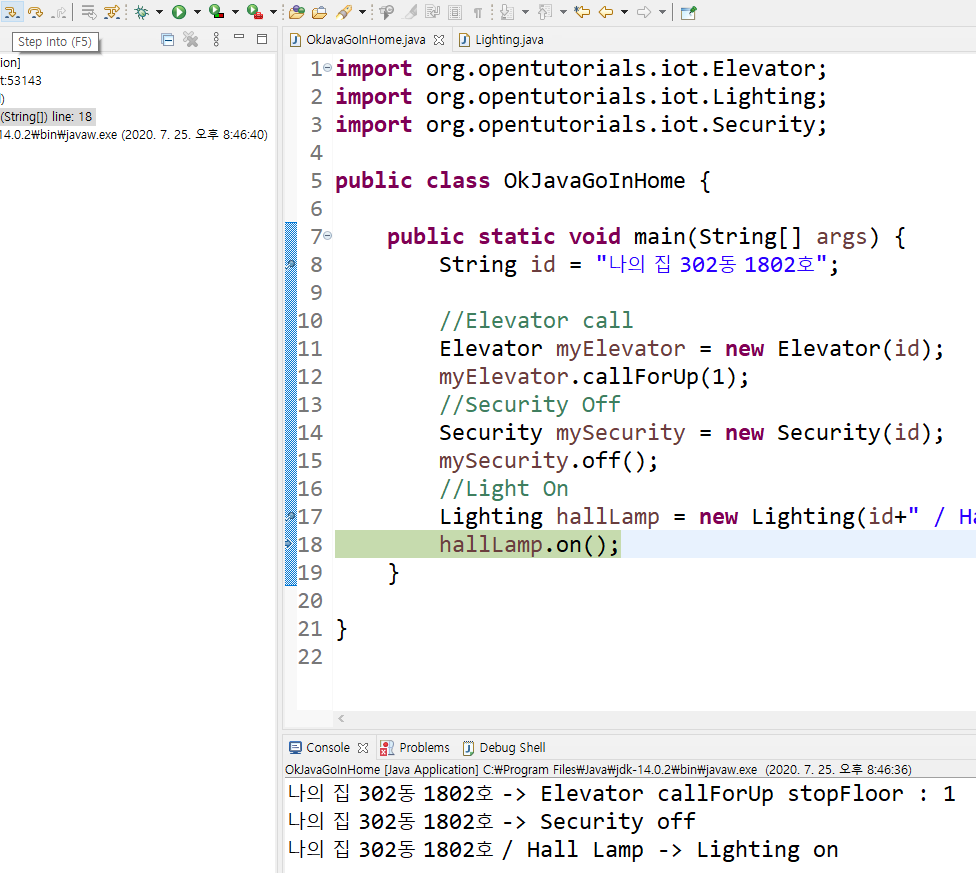
Task: Click the Coverage run icon
Action: click(x=216, y=12)
